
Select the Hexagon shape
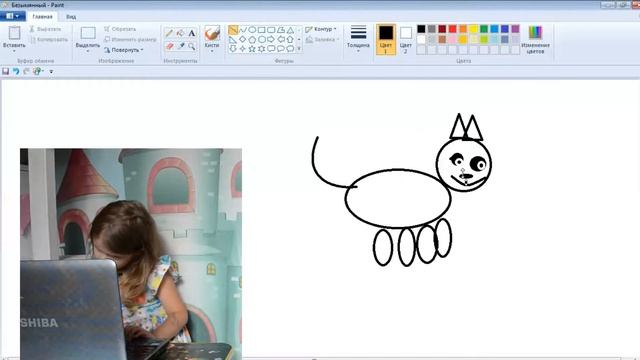click(262, 39)
